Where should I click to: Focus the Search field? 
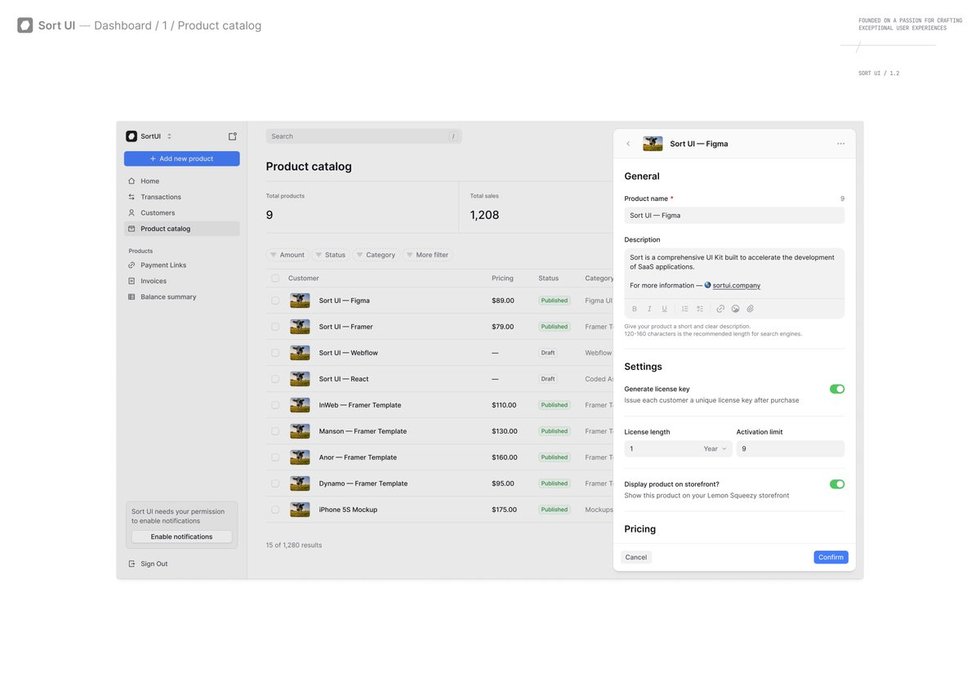364,136
